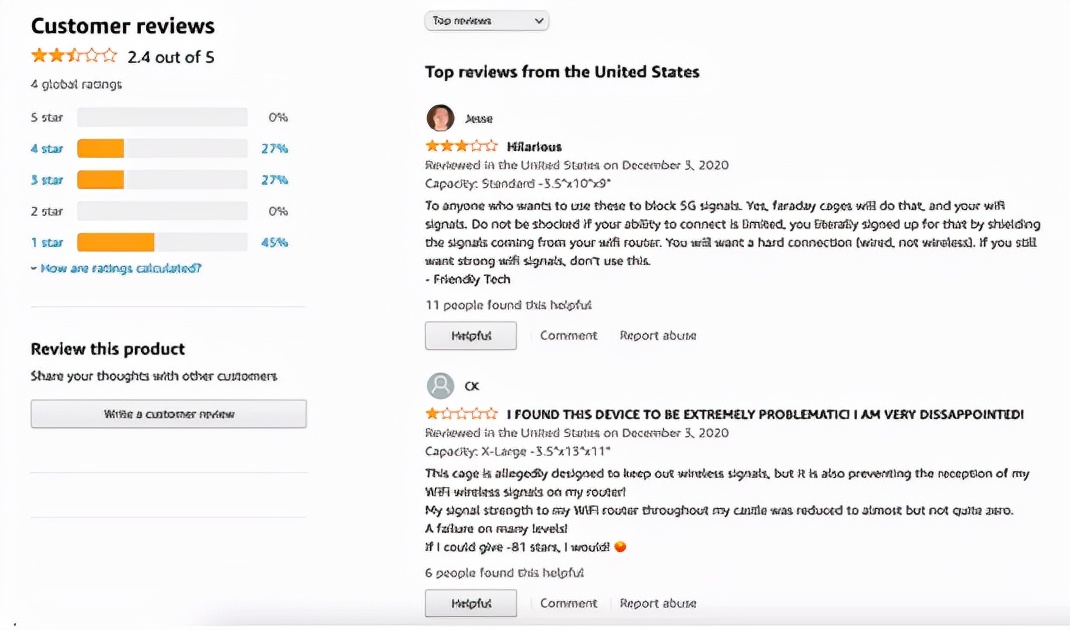Click Jesse's profile avatar picture
This screenshot has height=630, width=1070.
click(440, 118)
